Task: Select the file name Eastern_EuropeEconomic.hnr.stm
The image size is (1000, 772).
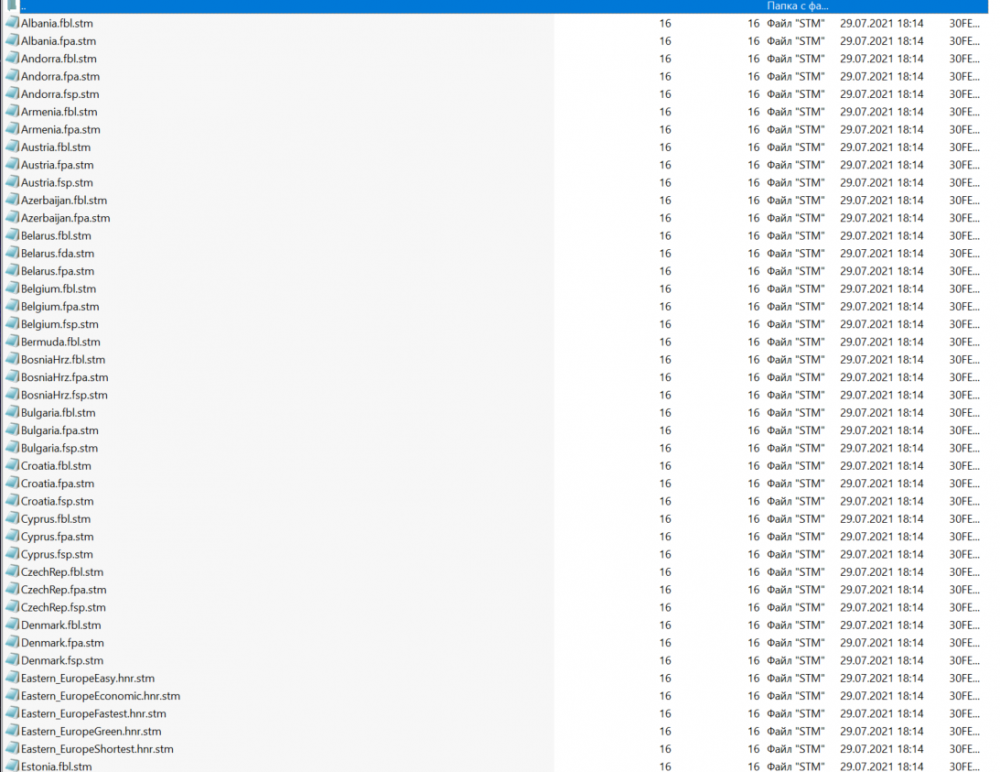Action: pos(101,696)
